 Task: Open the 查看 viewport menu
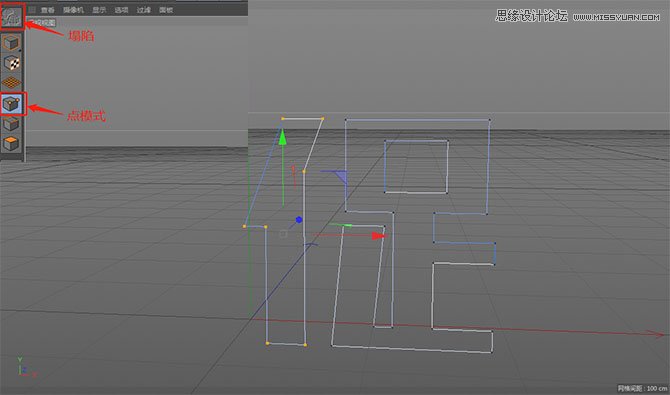[x=47, y=10]
